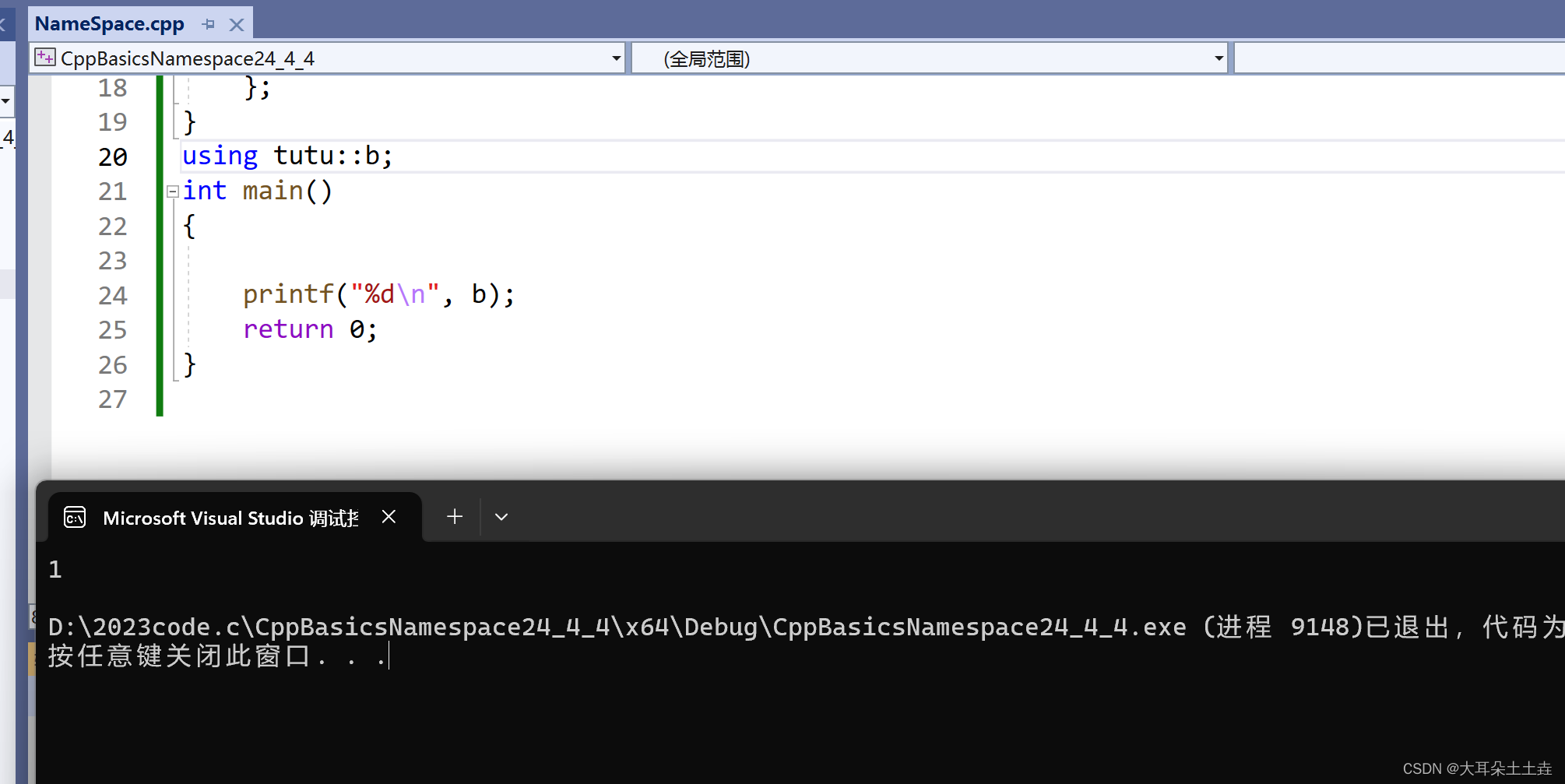Screen dimensions: 1565x784
Task: Click 'tutu::b;' on line 20
Action: pyautogui.click(x=333, y=156)
